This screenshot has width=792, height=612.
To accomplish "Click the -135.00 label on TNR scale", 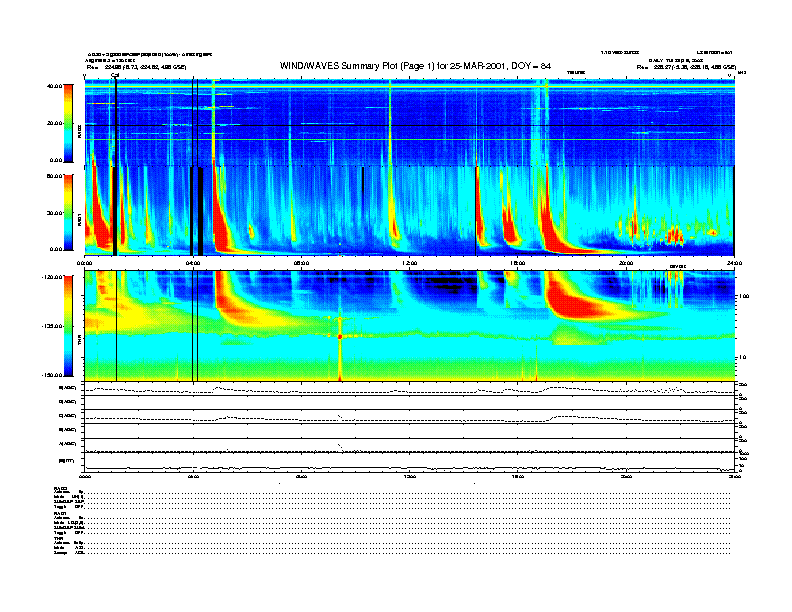I will click(53, 326).
